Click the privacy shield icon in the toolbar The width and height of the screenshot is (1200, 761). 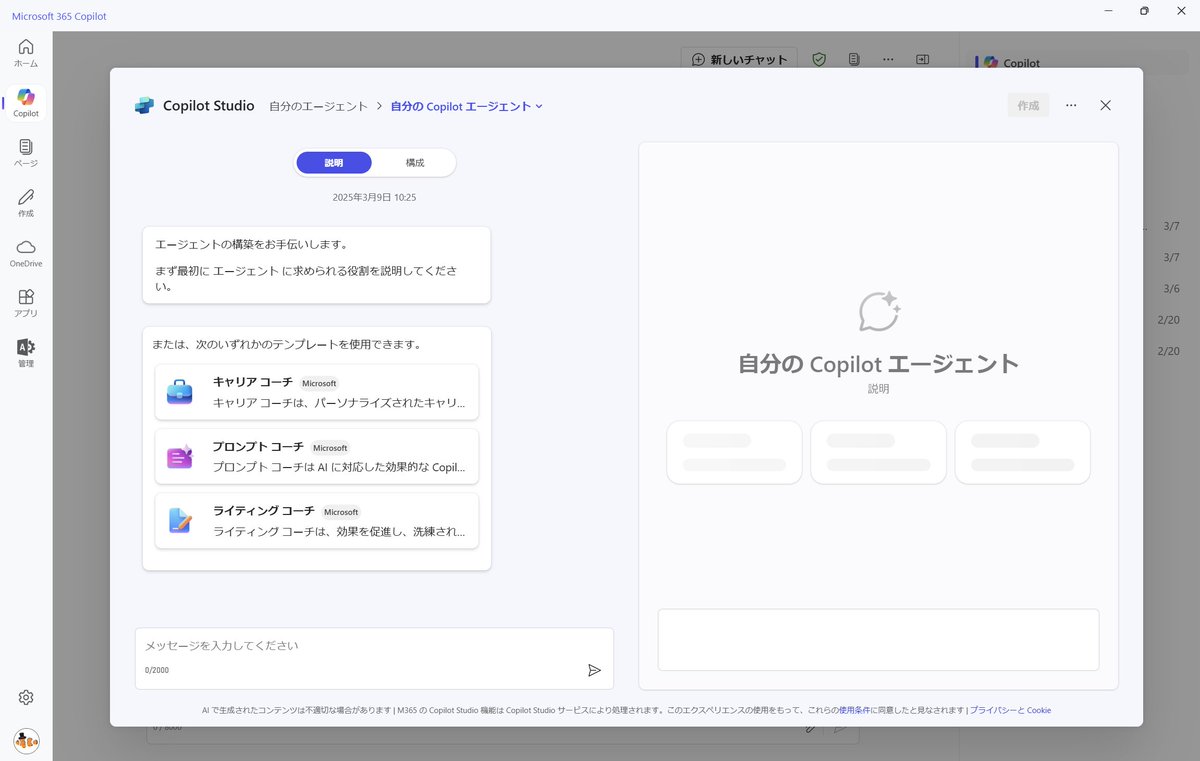tap(818, 60)
